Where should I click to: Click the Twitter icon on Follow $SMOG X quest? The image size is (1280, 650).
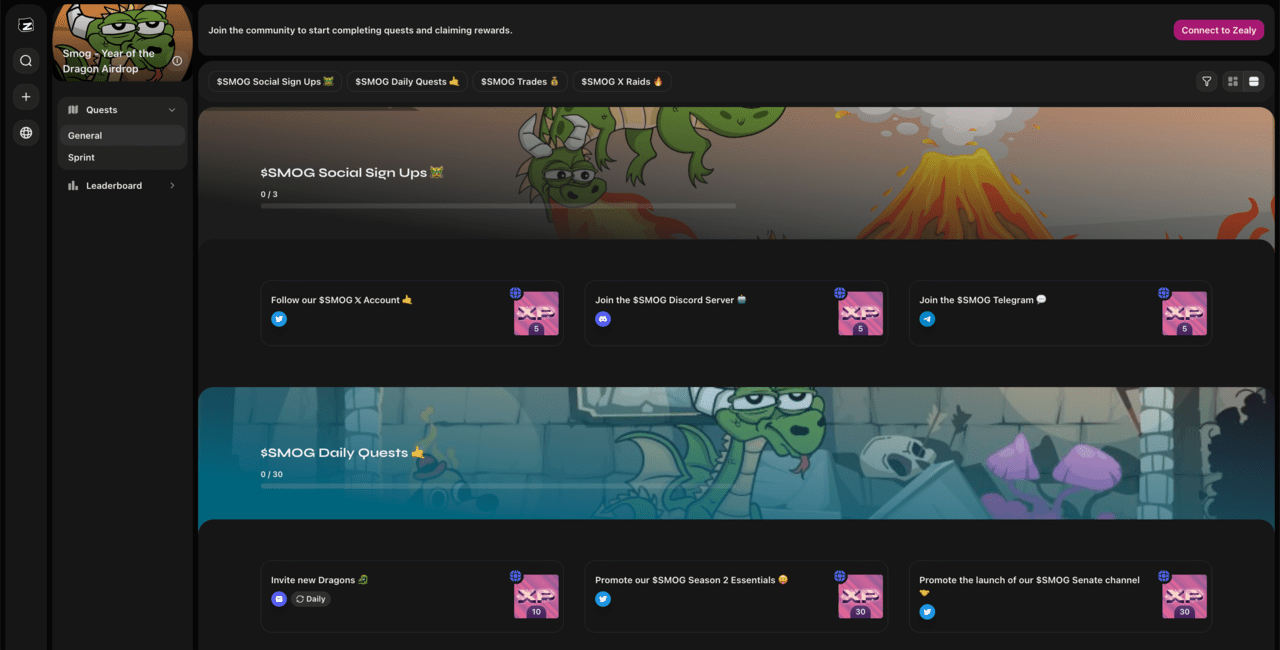[279, 319]
